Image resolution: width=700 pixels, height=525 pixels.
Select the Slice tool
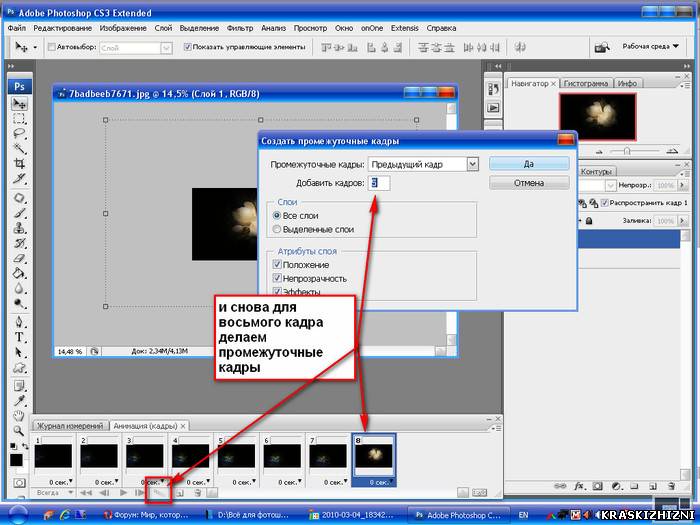pos(19,178)
